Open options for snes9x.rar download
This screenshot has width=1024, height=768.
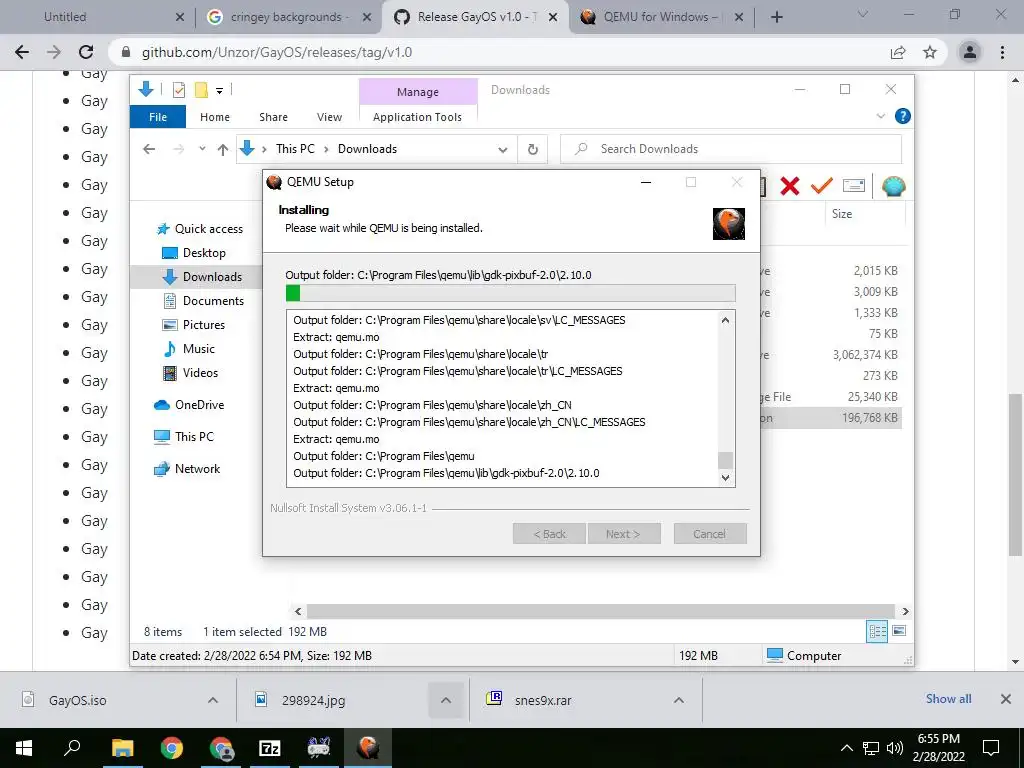click(679, 700)
